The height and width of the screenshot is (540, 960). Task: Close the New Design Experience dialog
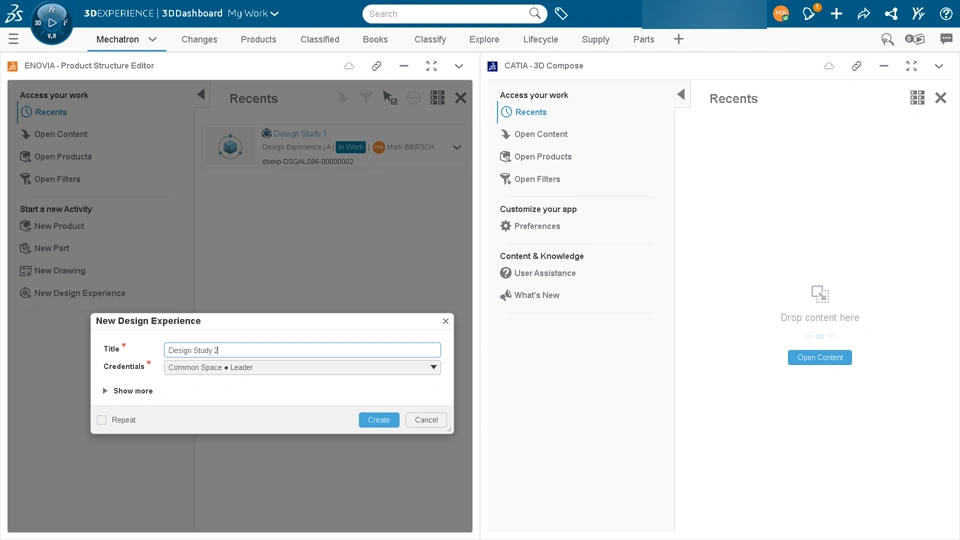pyautogui.click(x=446, y=321)
